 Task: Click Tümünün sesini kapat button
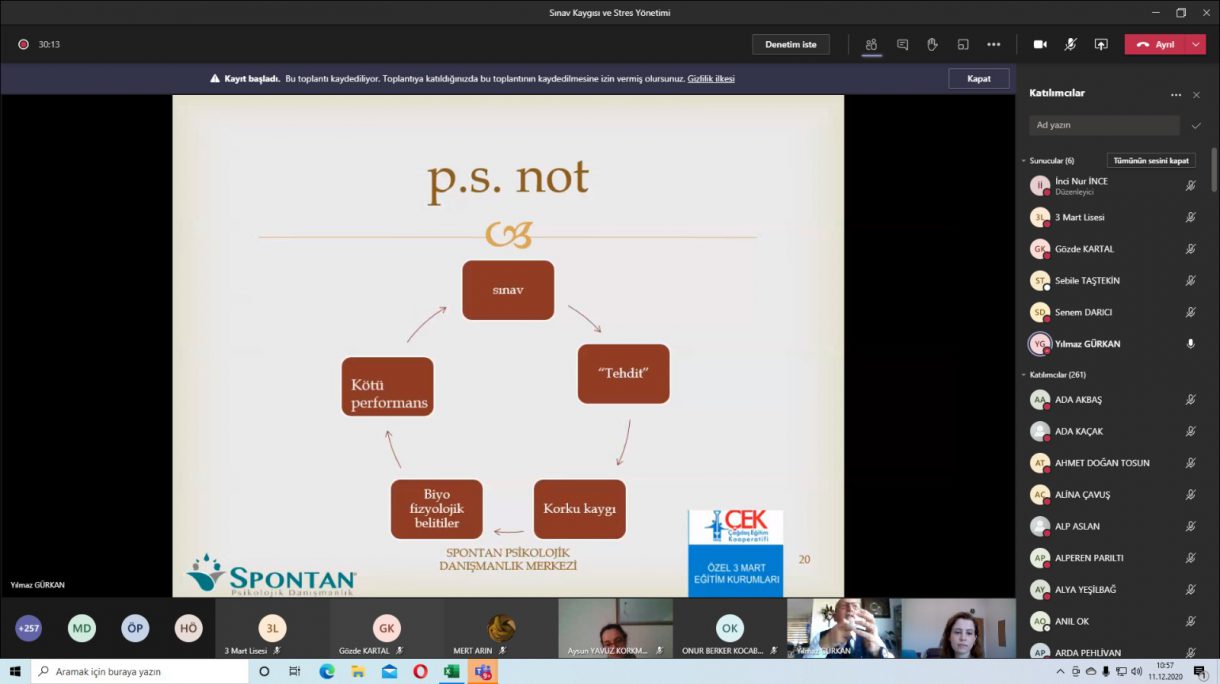[x=1151, y=160]
